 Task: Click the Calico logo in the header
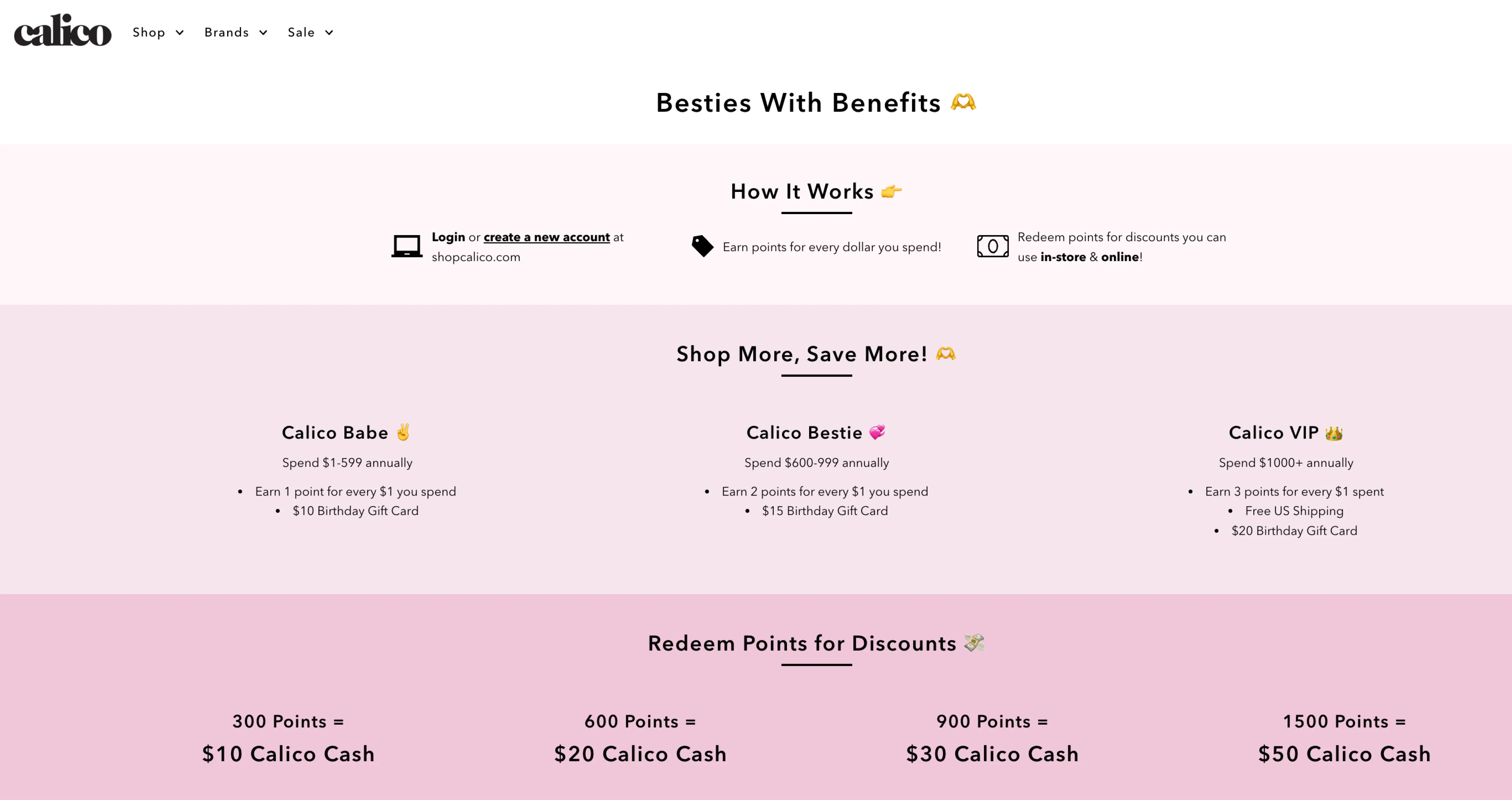[x=62, y=32]
